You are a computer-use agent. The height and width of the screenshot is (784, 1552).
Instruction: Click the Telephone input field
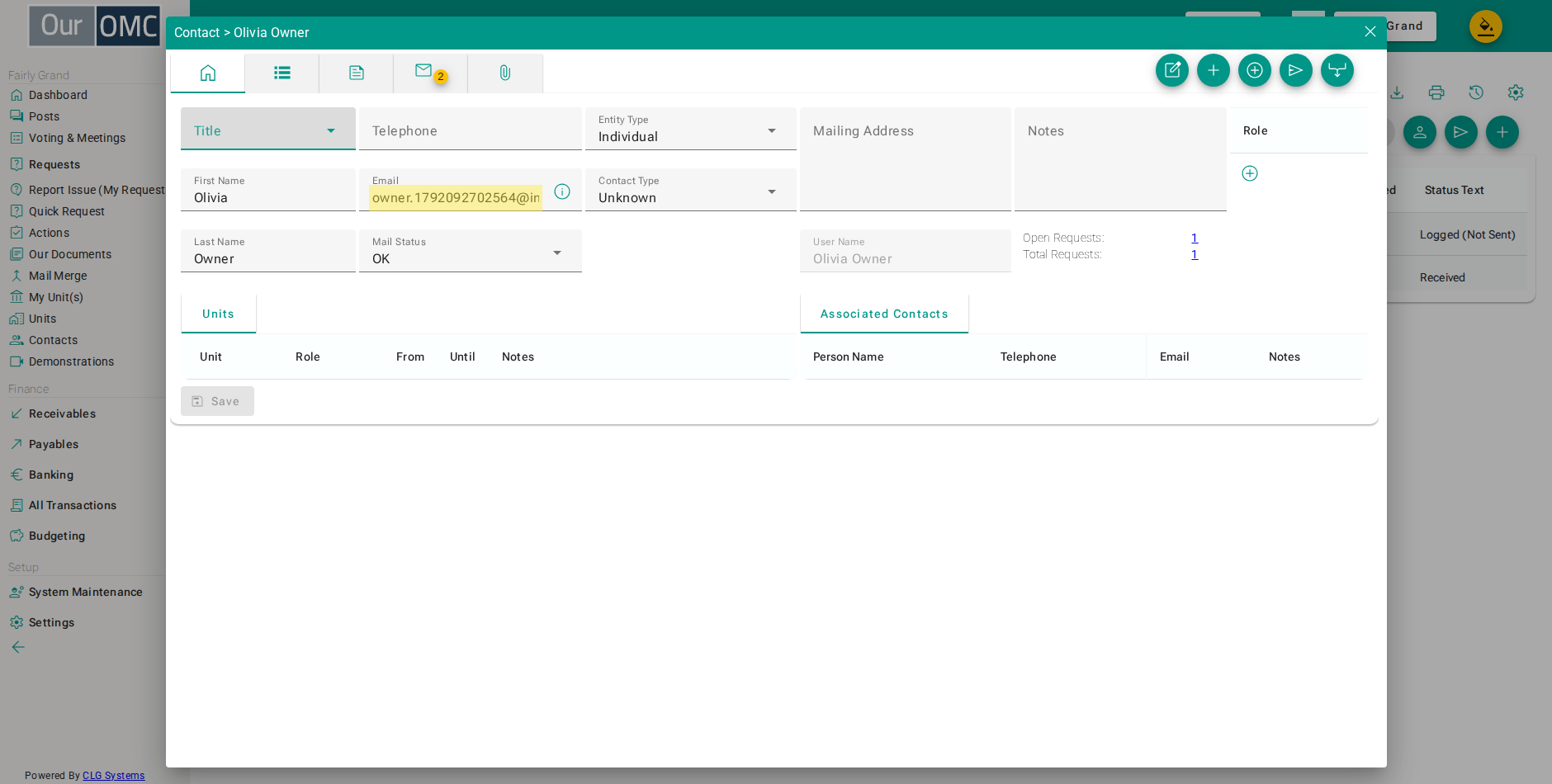(x=471, y=129)
